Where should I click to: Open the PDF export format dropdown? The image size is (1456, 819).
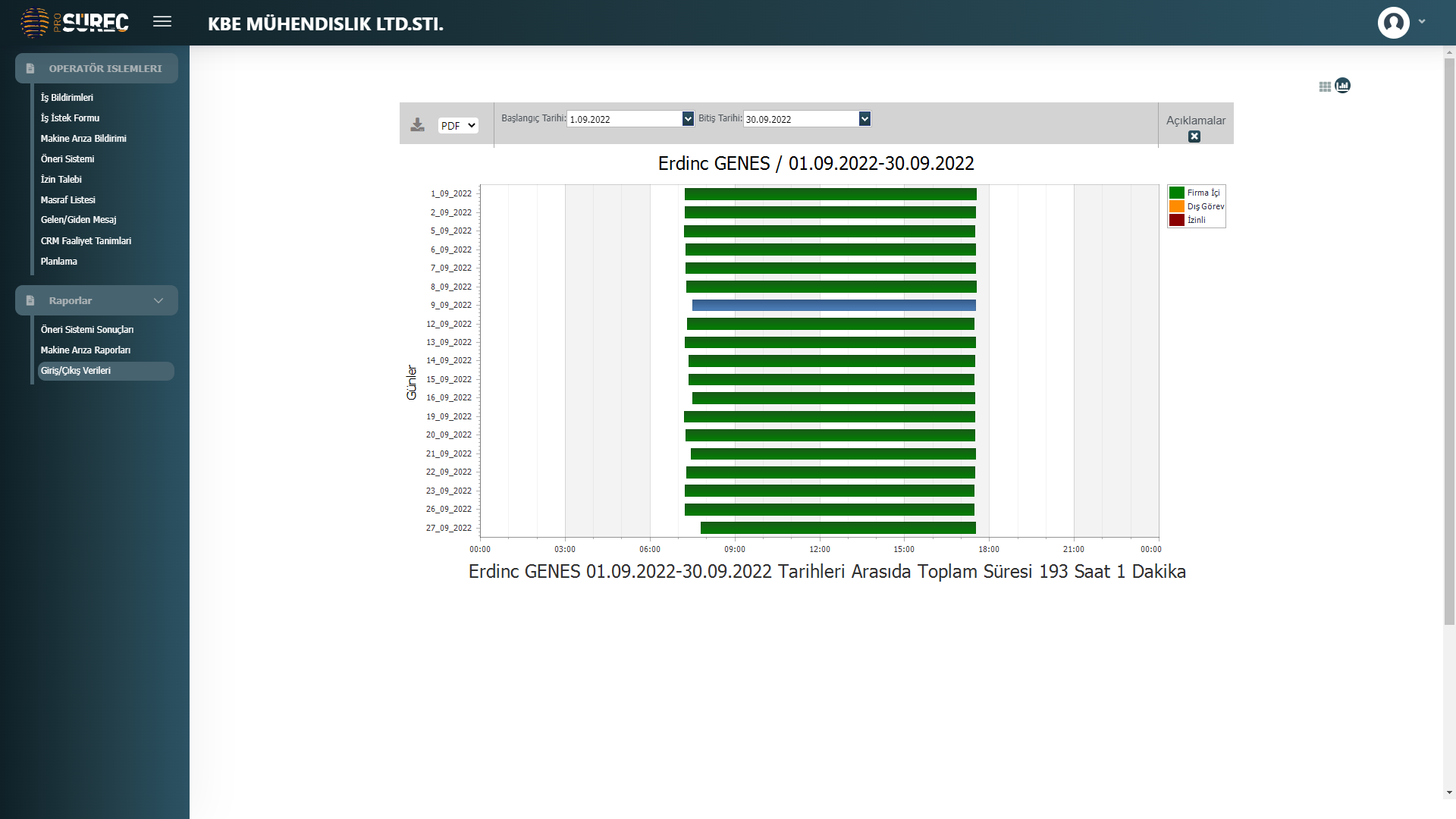click(x=458, y=126)
